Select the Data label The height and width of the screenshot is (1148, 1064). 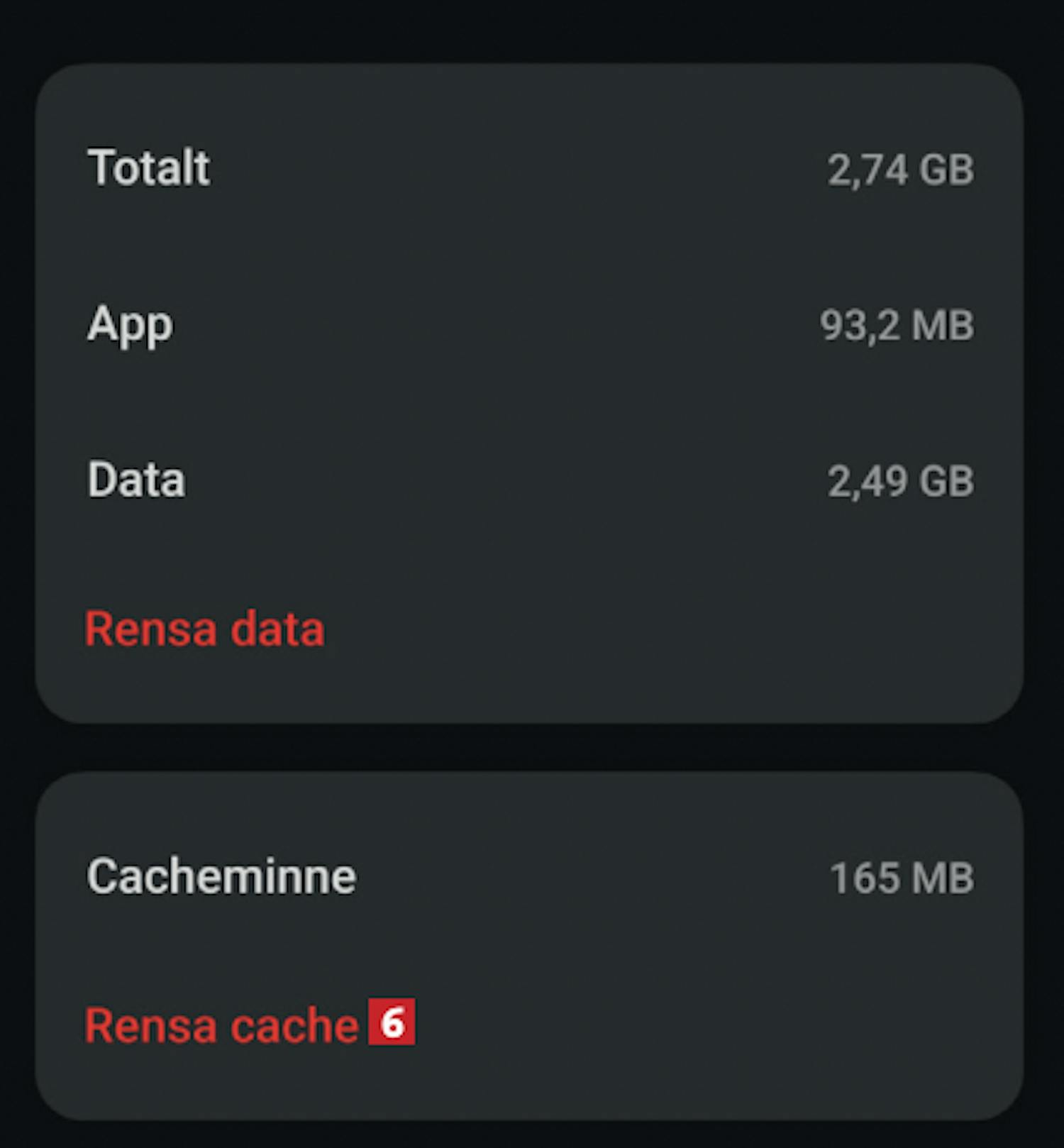coord(136,480)
